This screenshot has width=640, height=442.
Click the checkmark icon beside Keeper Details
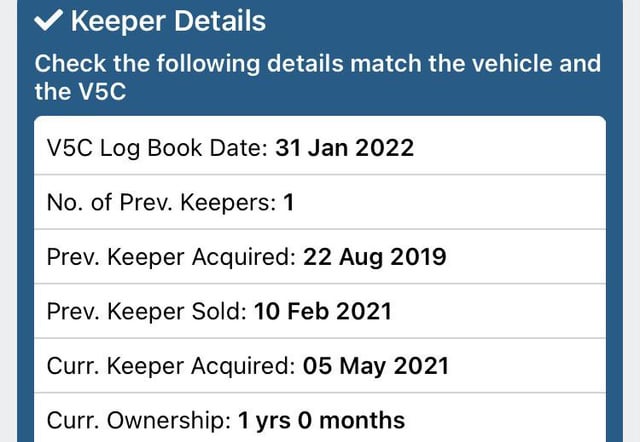click(x=49, y=19)
